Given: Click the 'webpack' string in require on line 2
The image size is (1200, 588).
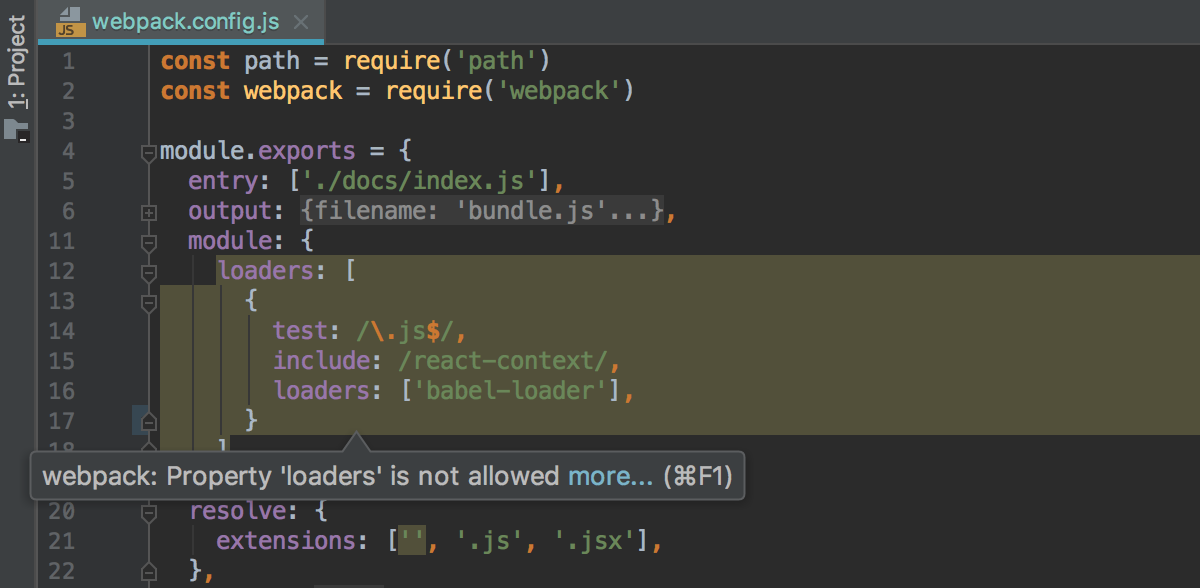Looking at the screenshot, I should click(558, 91).
